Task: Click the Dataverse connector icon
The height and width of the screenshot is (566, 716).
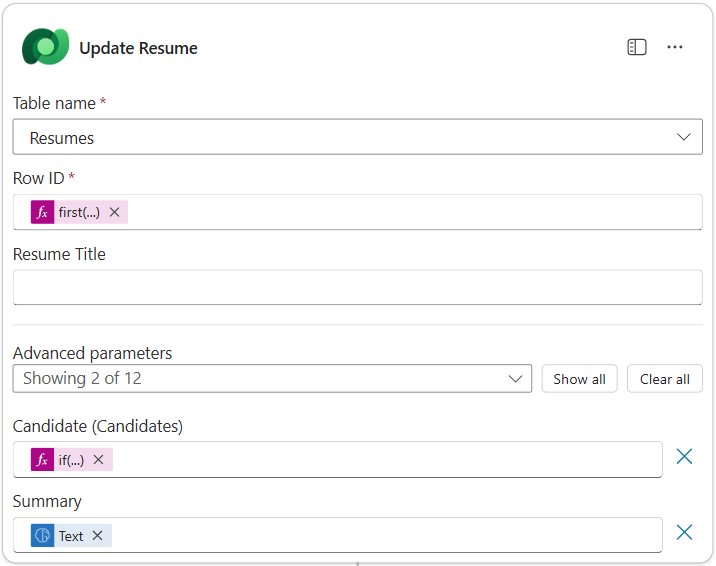Action: [x=45, y=47]
